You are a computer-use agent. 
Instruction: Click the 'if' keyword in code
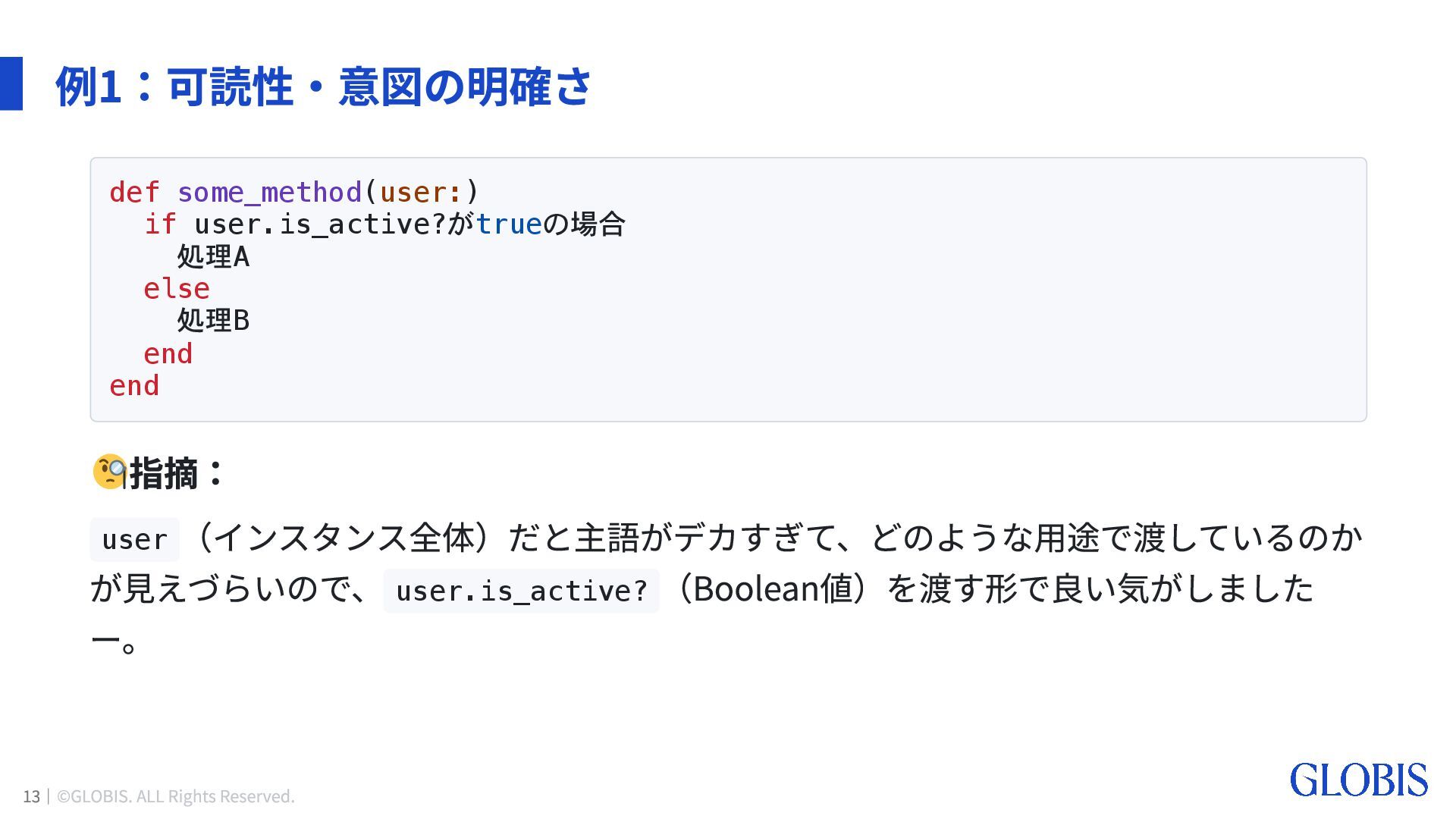coord(160,224)
